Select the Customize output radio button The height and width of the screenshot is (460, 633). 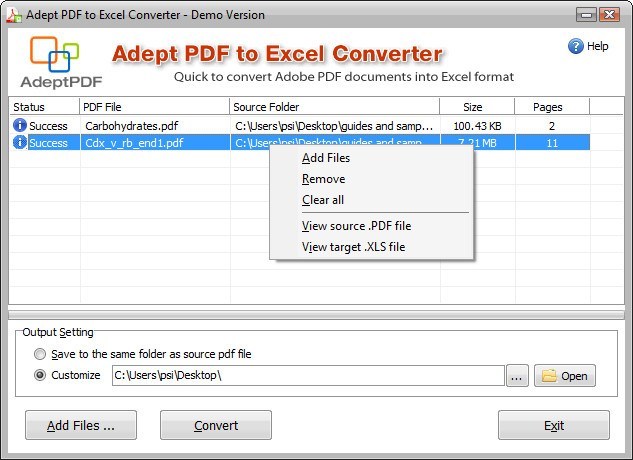(40, 376)
